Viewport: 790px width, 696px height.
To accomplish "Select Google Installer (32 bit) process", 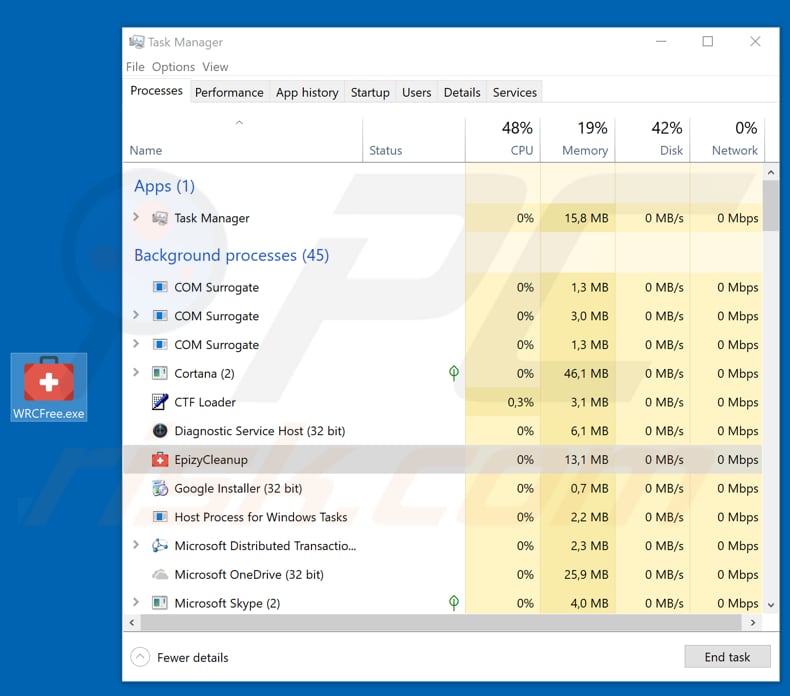I will pos(238,488).
